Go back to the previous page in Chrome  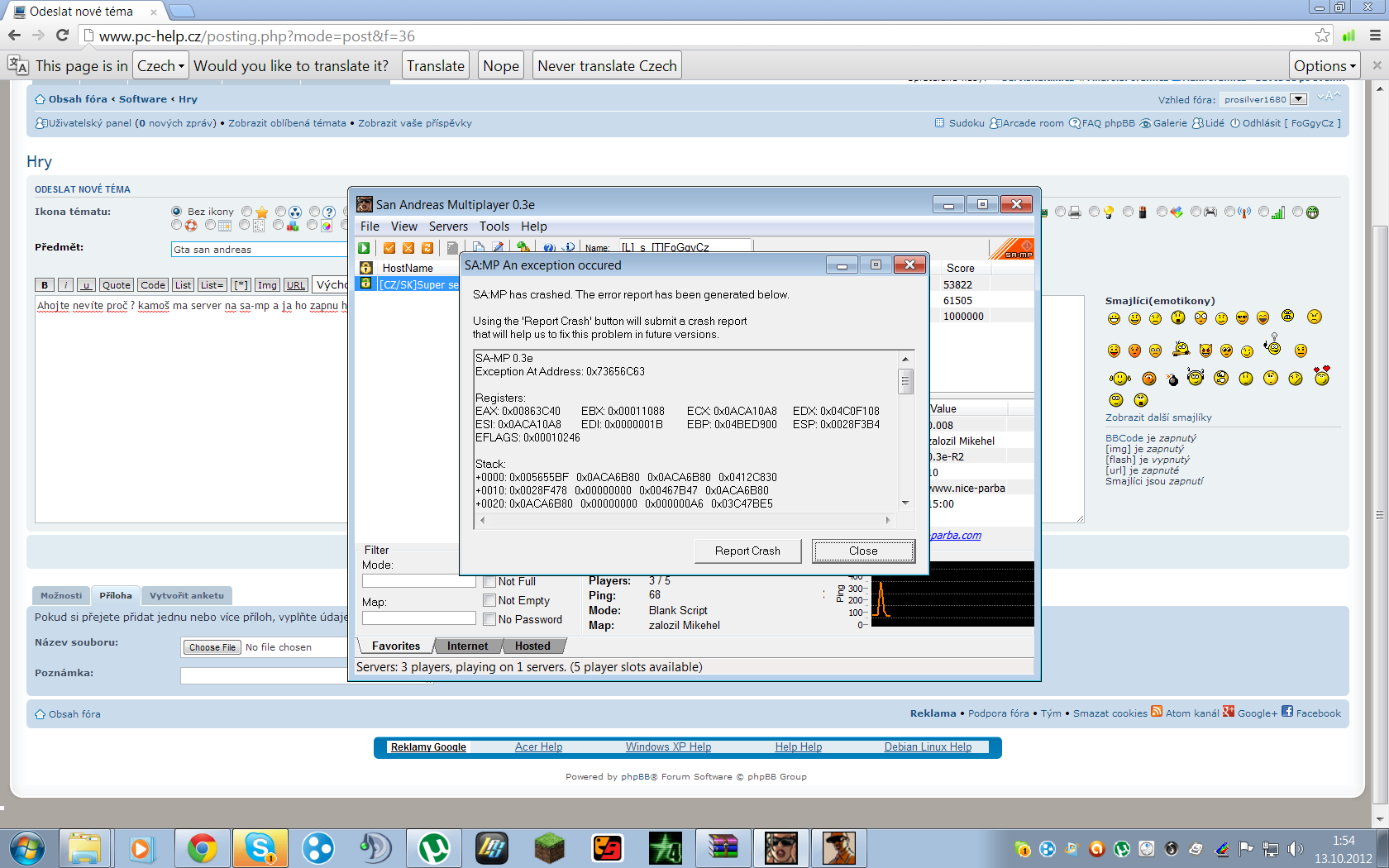(x=14, y=36)
